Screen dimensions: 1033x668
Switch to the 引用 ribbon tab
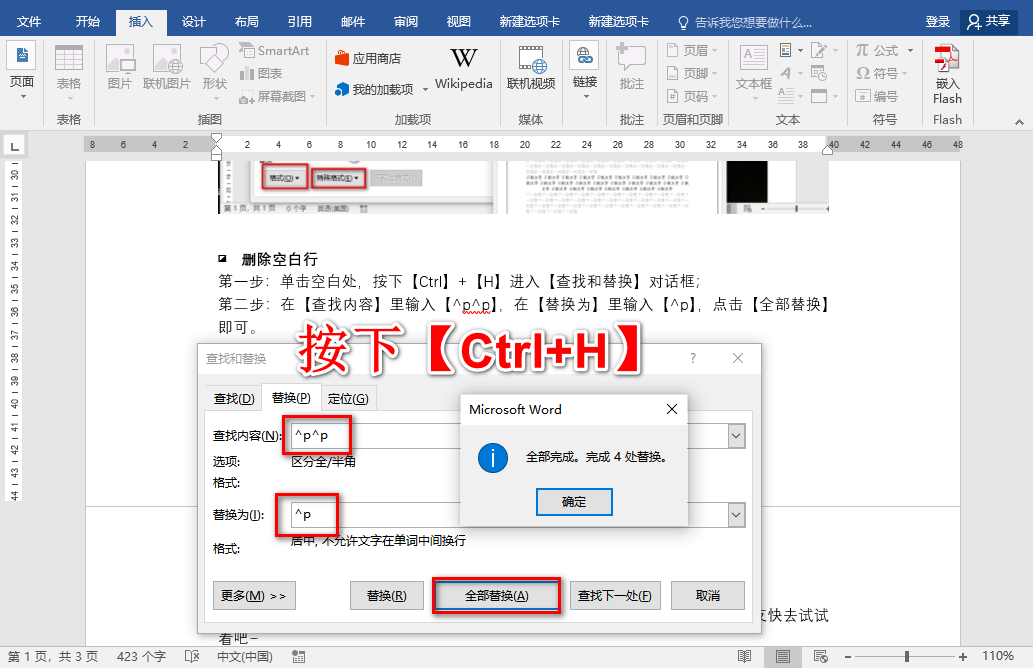click(x=300, y=22)
